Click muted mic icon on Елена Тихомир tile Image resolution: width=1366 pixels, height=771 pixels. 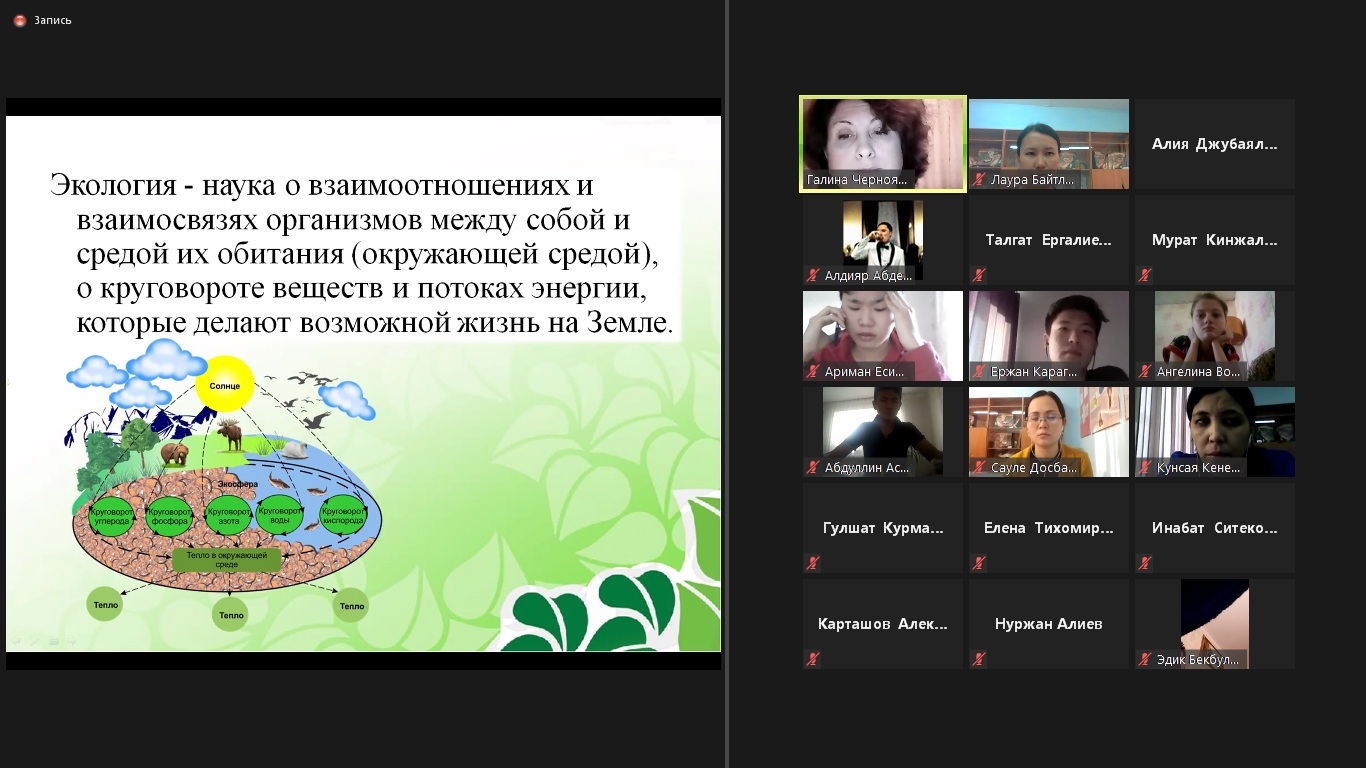[x=980, y=563]
